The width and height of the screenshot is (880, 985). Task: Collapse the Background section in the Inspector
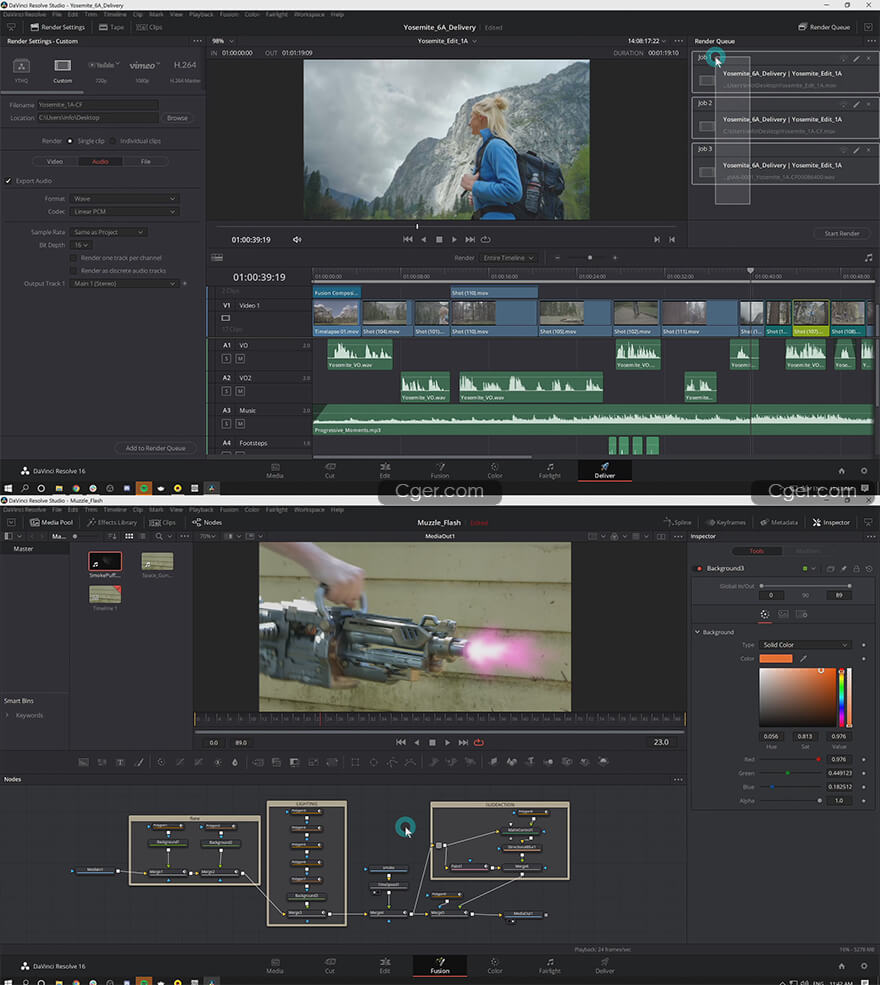pos(697,632)
